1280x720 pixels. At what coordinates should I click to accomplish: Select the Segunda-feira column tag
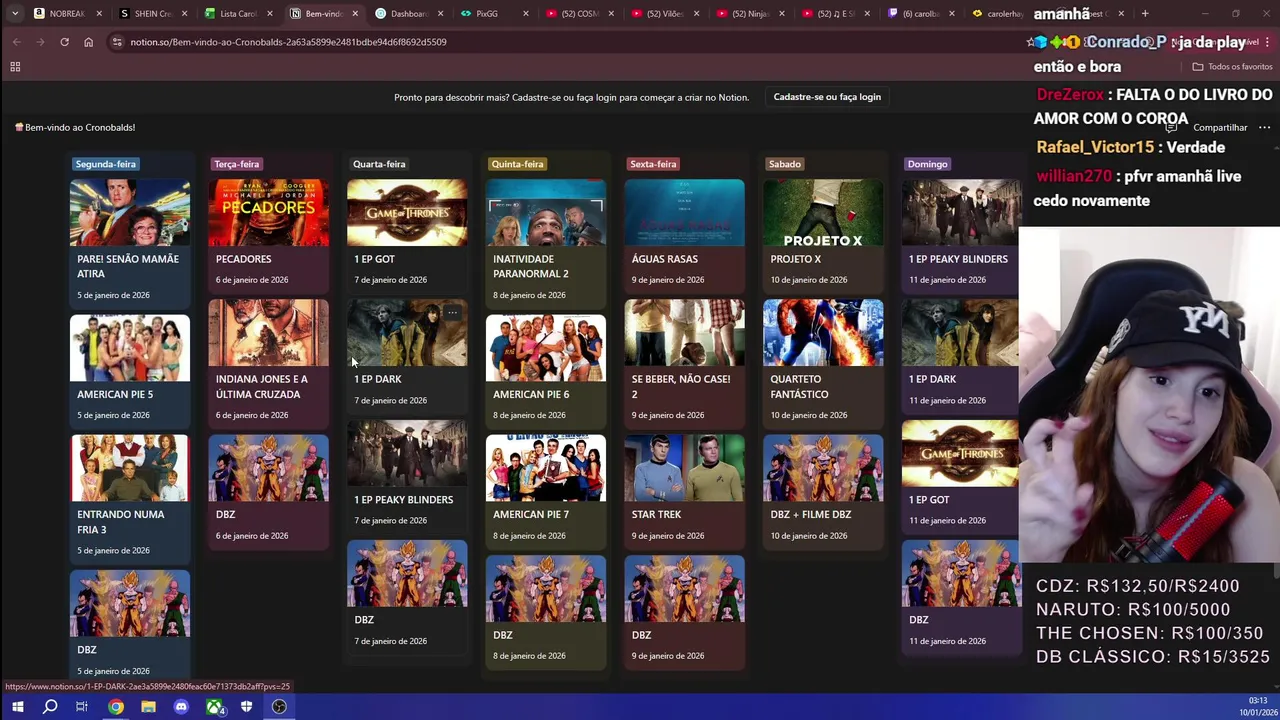pos(105,164)
